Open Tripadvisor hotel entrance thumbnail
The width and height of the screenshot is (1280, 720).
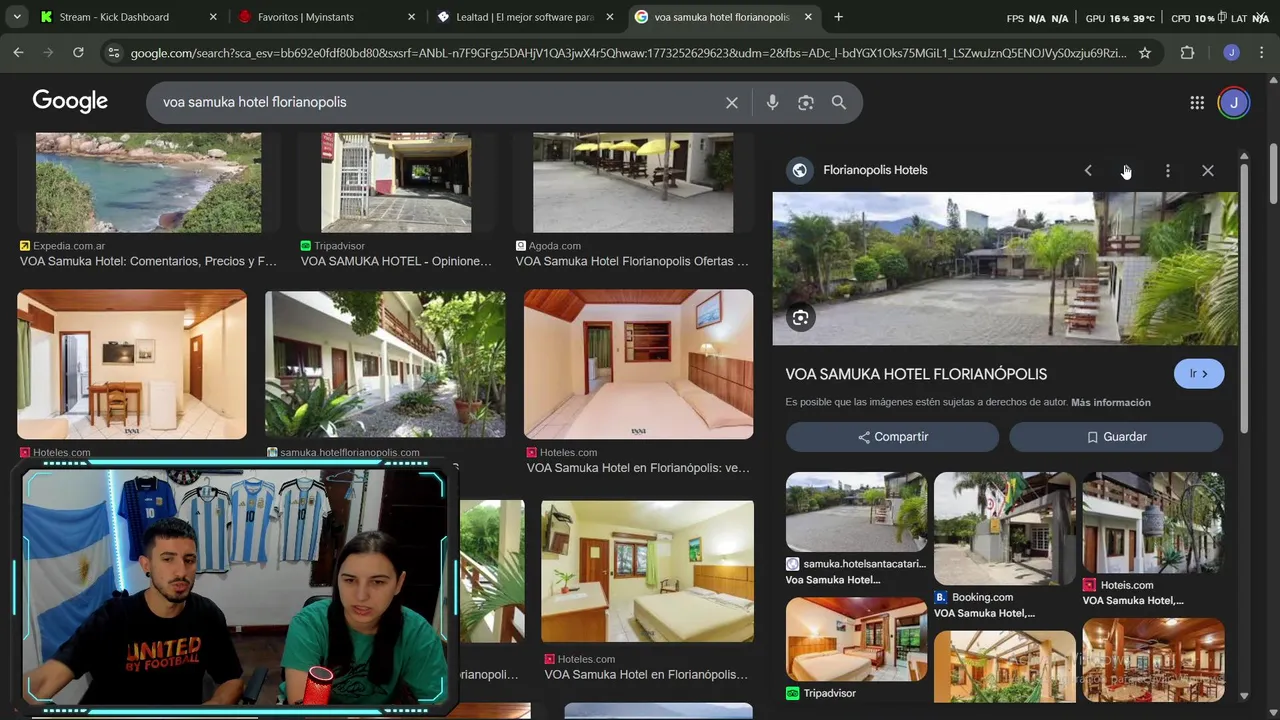click(396, 182)
